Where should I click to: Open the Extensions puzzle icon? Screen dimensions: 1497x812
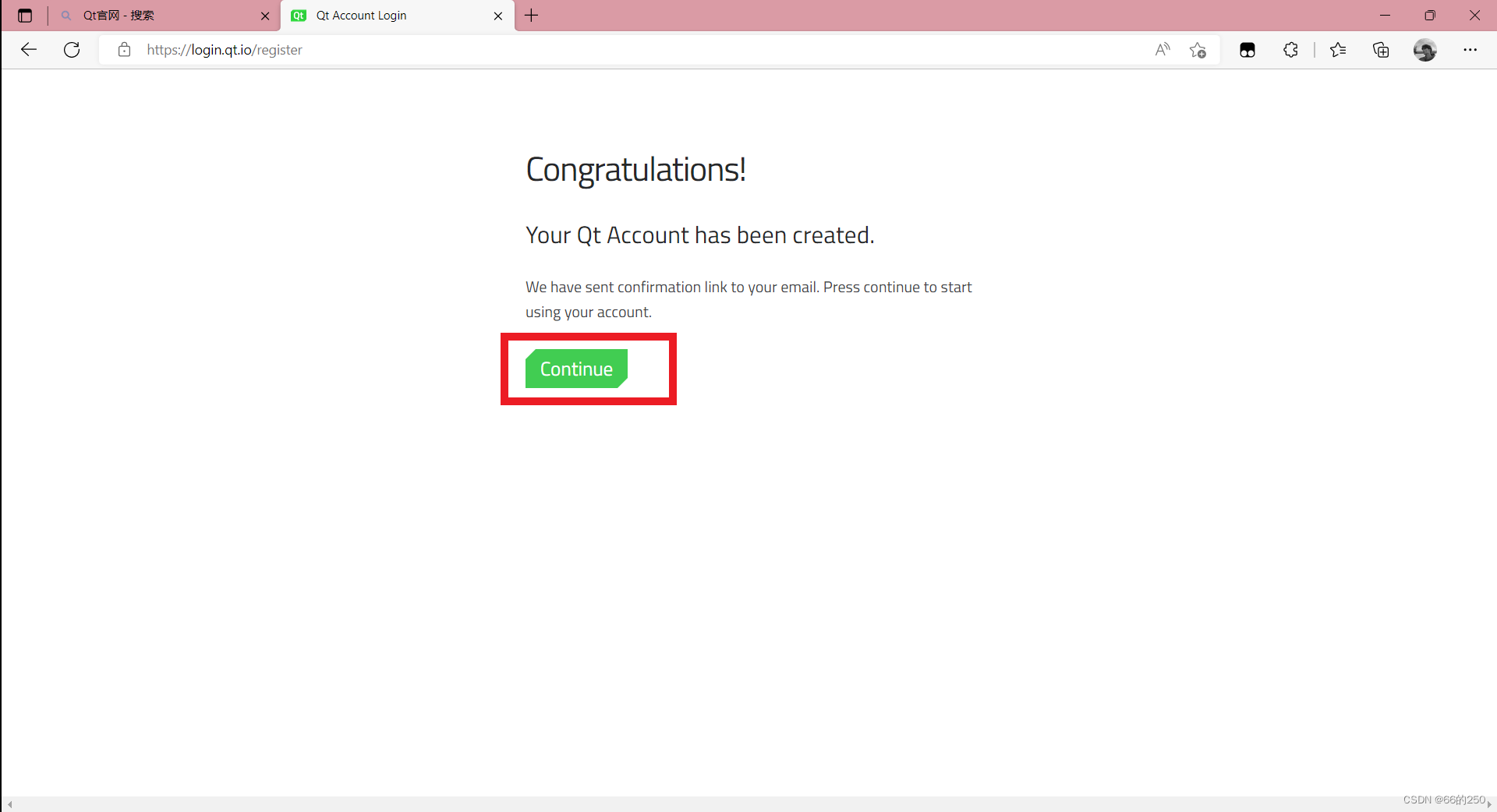(1290, 50)
